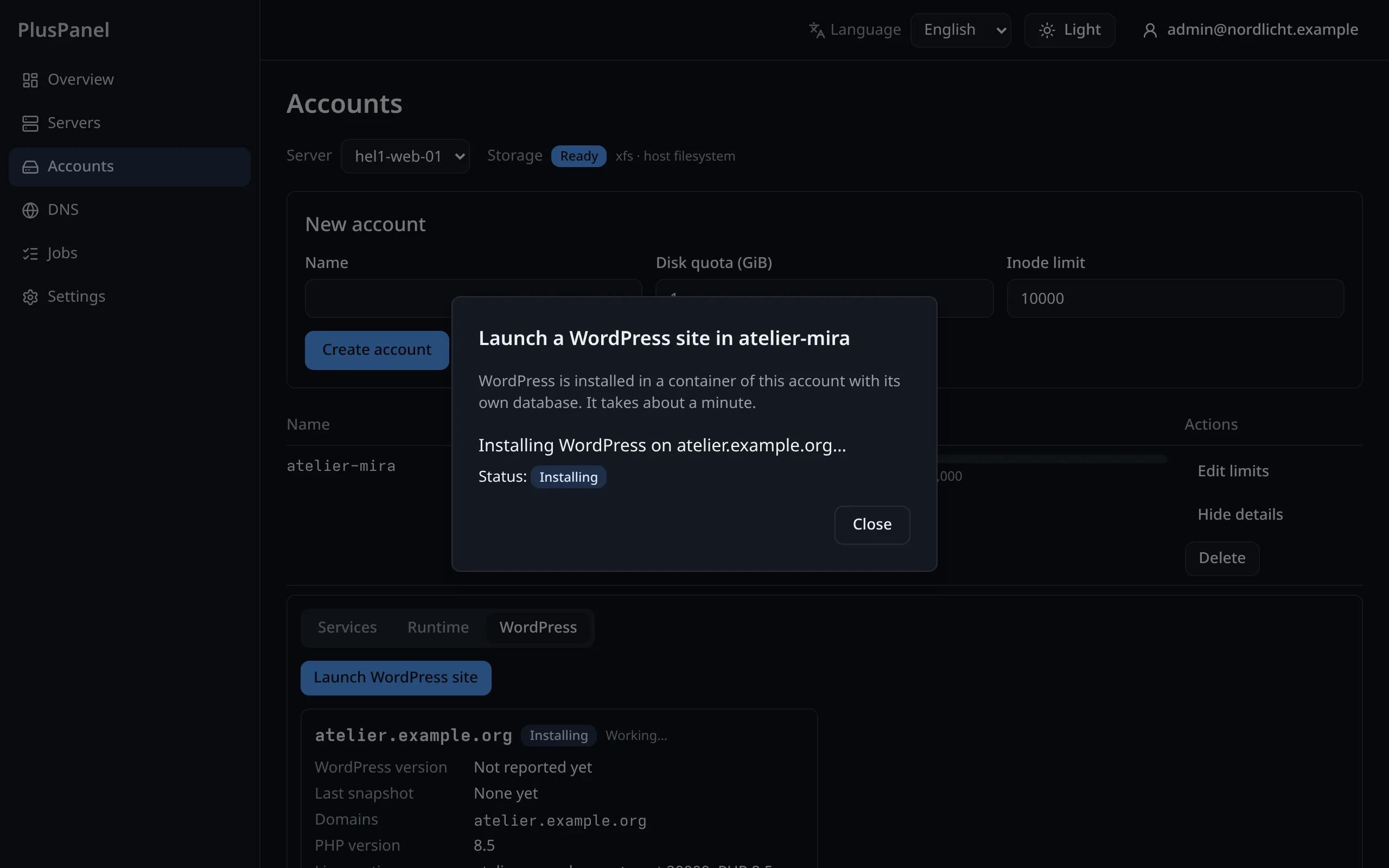
Task: Click Hide details for atelier-mira
Action: click(1240, 515)
